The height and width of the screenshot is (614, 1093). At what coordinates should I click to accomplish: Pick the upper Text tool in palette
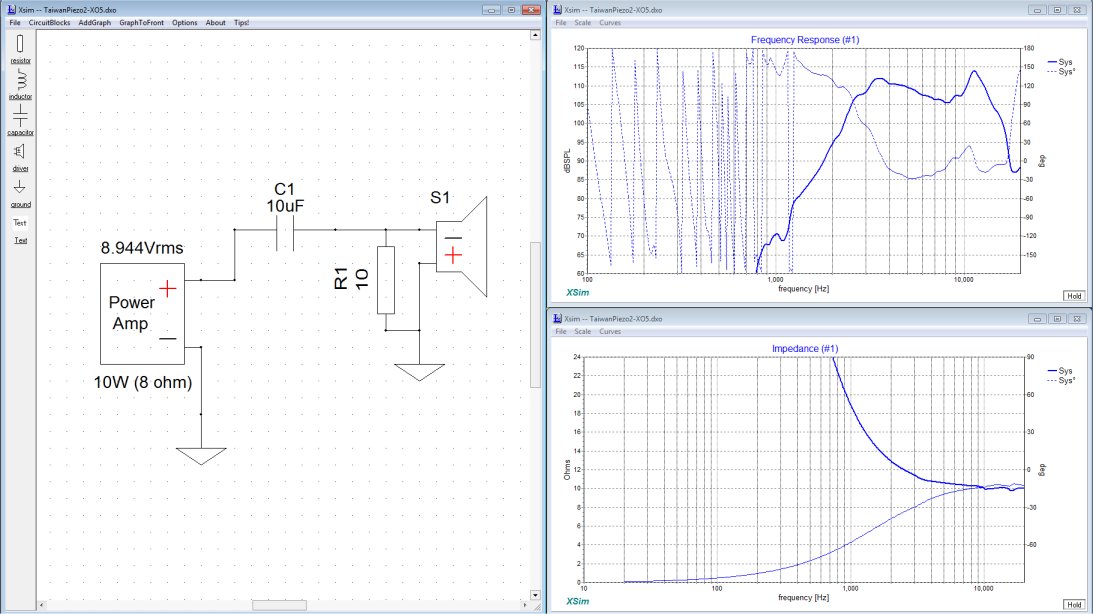pos(20,223)
